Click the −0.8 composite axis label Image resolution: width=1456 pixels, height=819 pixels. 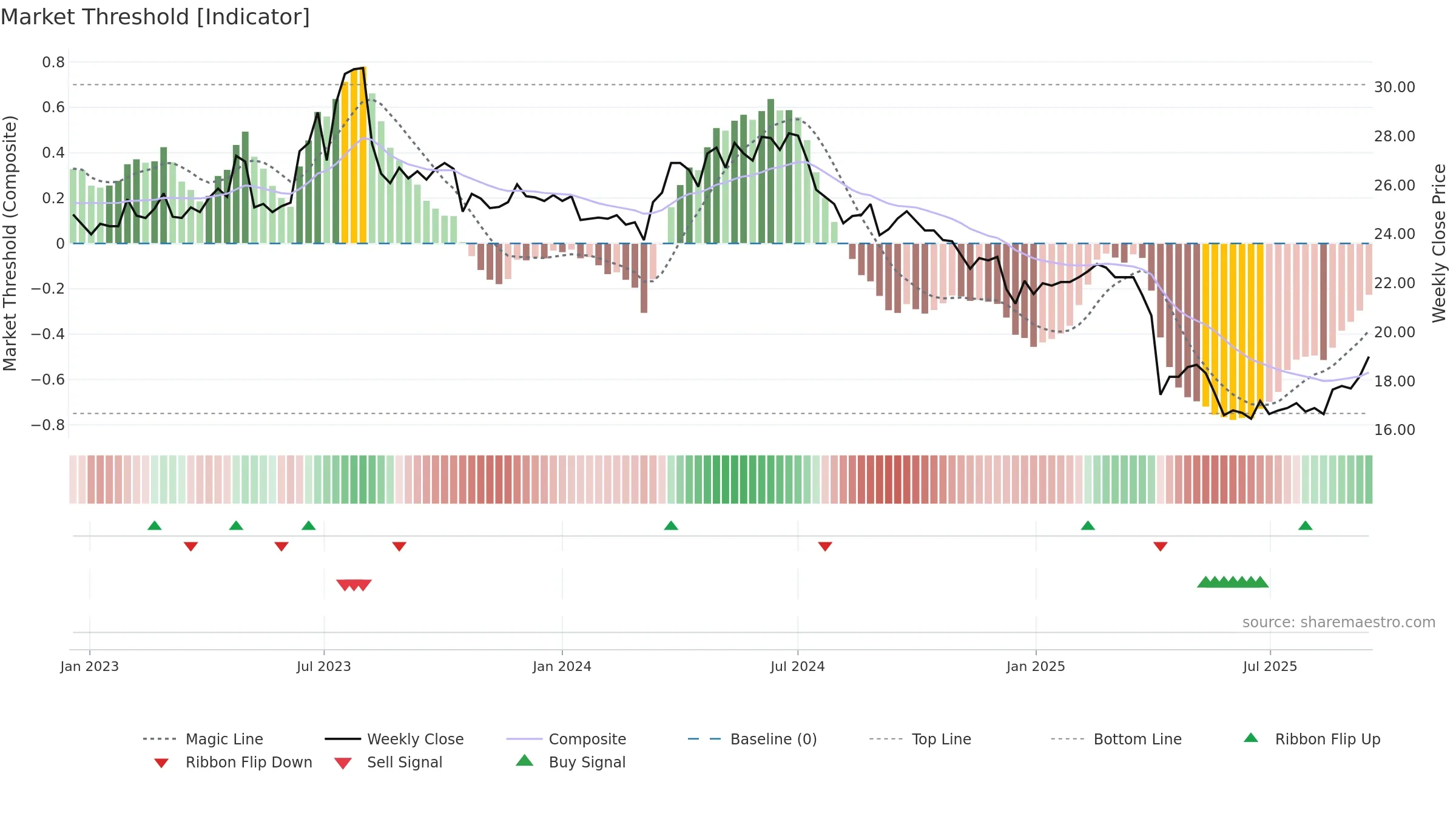coord(48,425)
